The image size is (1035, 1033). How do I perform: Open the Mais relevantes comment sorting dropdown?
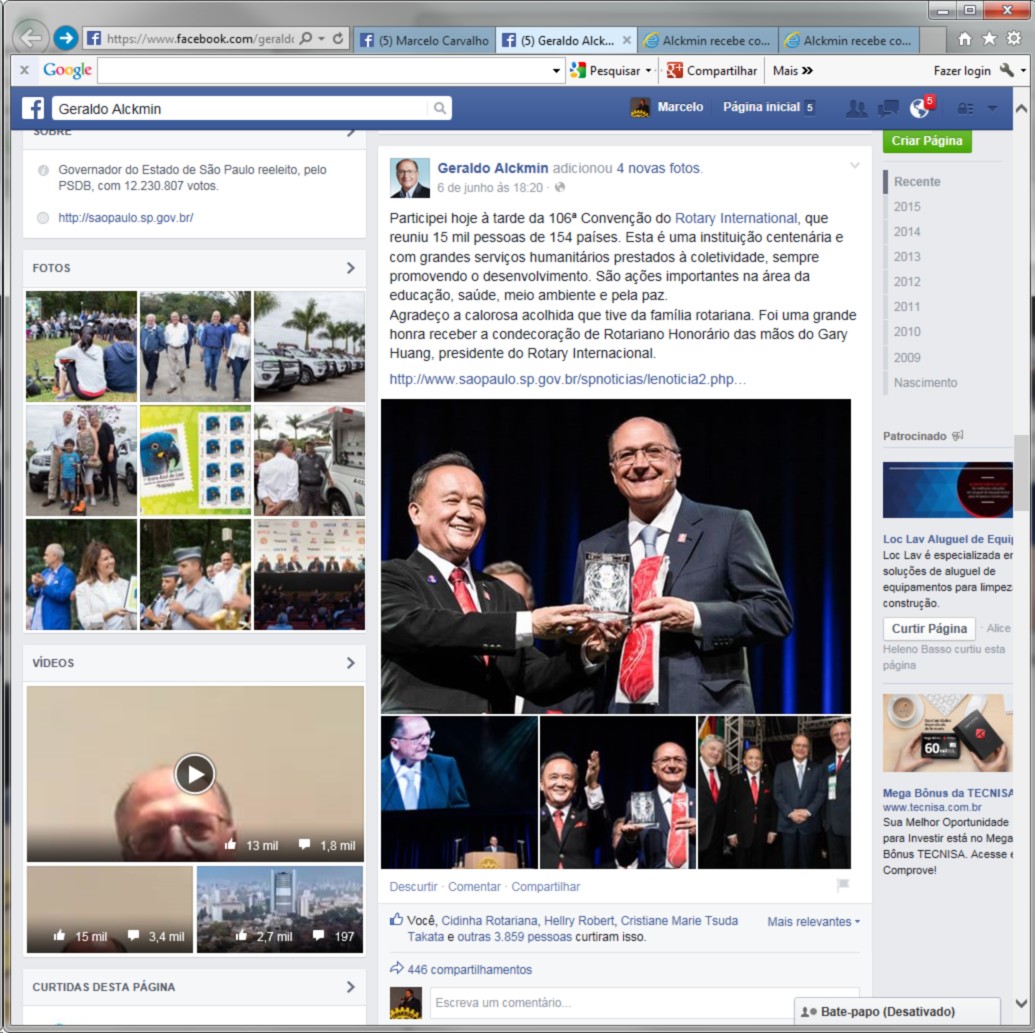(x=813, y=921)
